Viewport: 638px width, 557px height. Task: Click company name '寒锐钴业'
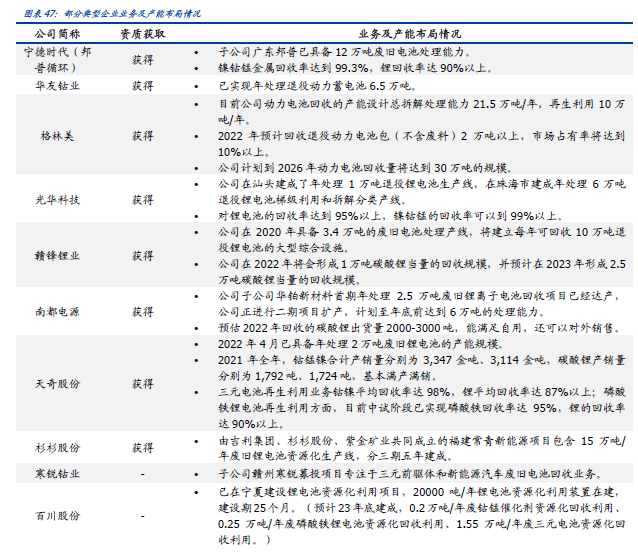pyautogui.click(x=57, y=474)
